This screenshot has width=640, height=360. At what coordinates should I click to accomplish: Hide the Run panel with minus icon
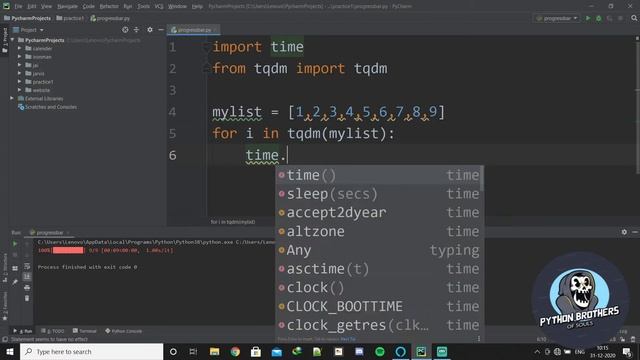[635, 232]
